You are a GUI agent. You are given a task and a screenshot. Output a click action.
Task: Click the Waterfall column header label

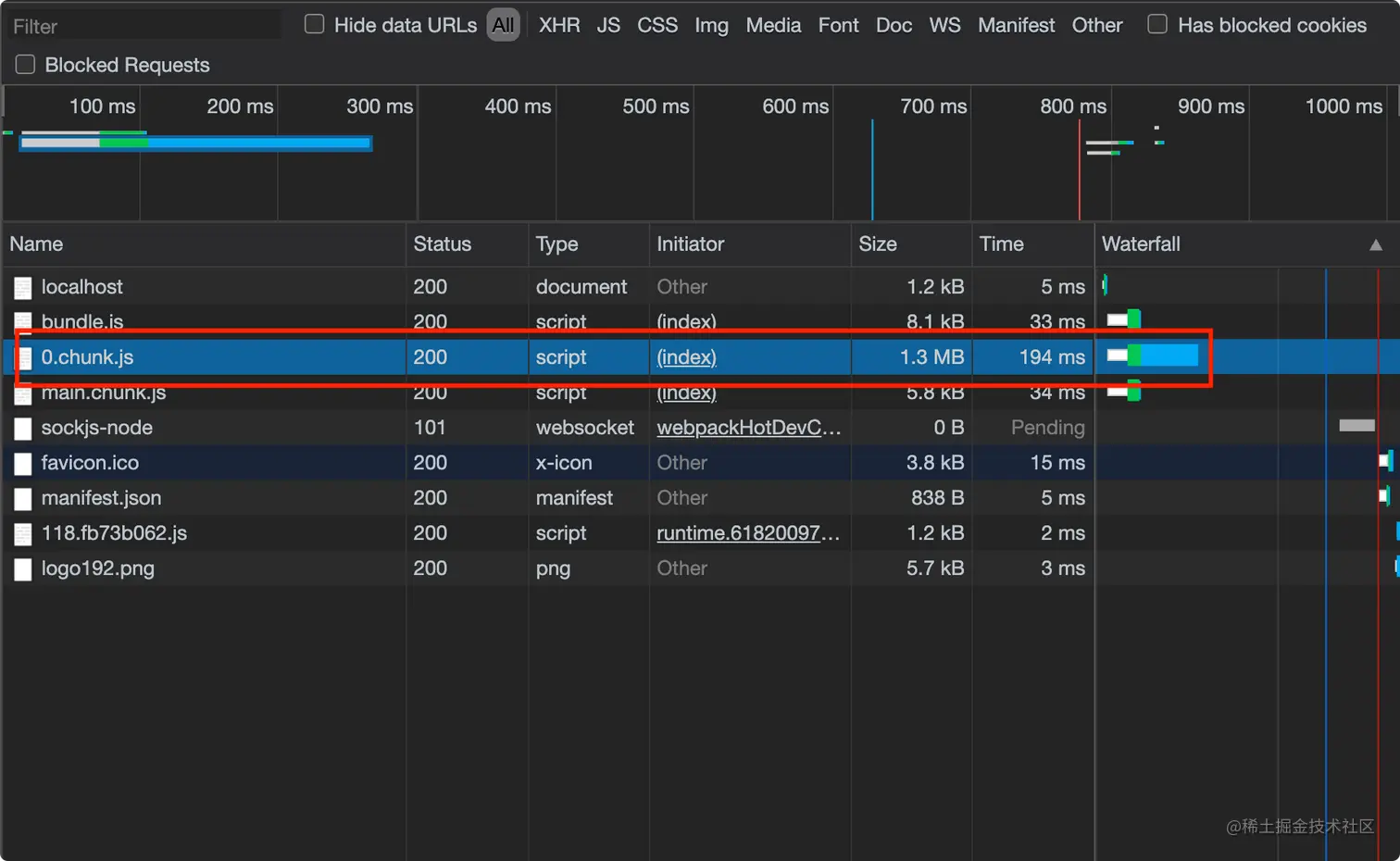pyautogui.click(x=1141, y=244)
